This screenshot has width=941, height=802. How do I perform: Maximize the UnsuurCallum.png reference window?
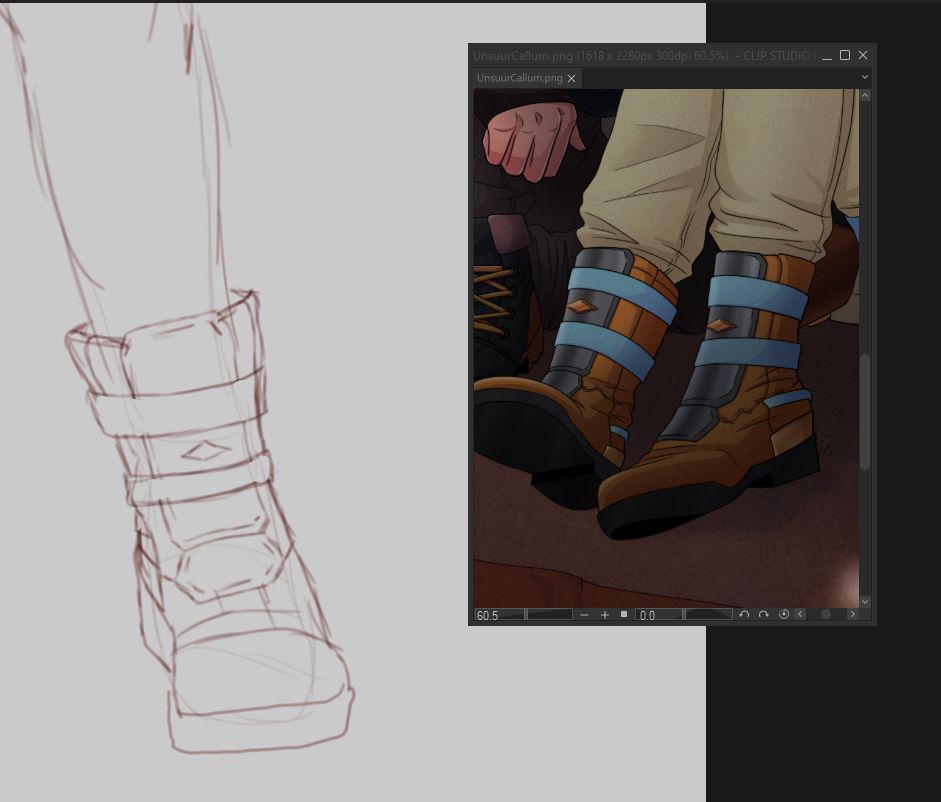coord(845,55)
